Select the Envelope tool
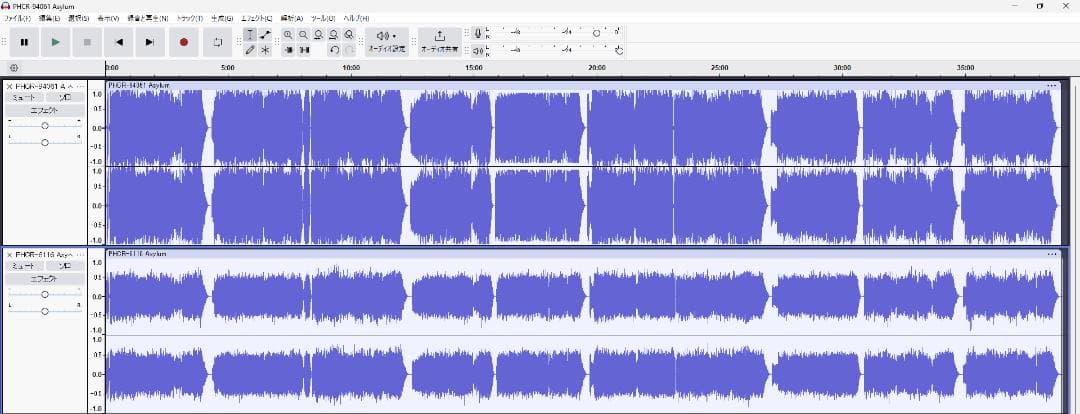 (265, 34)
